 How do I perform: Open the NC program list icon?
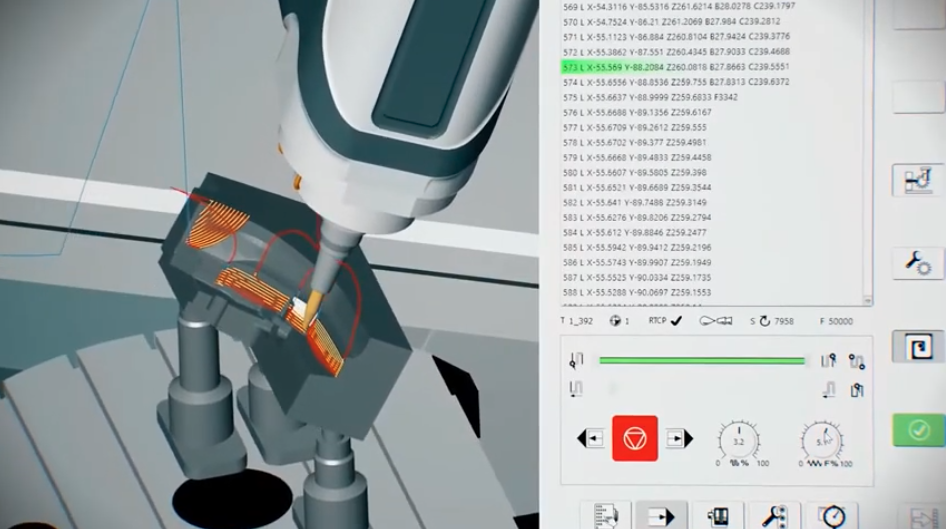tap(605, 516)
